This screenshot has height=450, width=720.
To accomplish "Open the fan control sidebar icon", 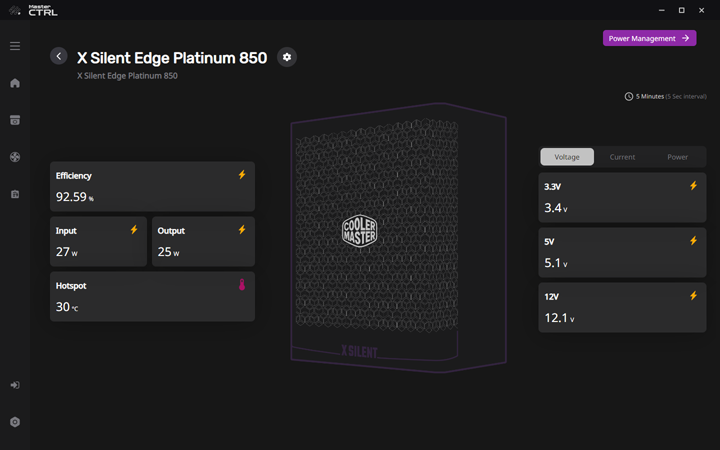I will pos(15,157).
